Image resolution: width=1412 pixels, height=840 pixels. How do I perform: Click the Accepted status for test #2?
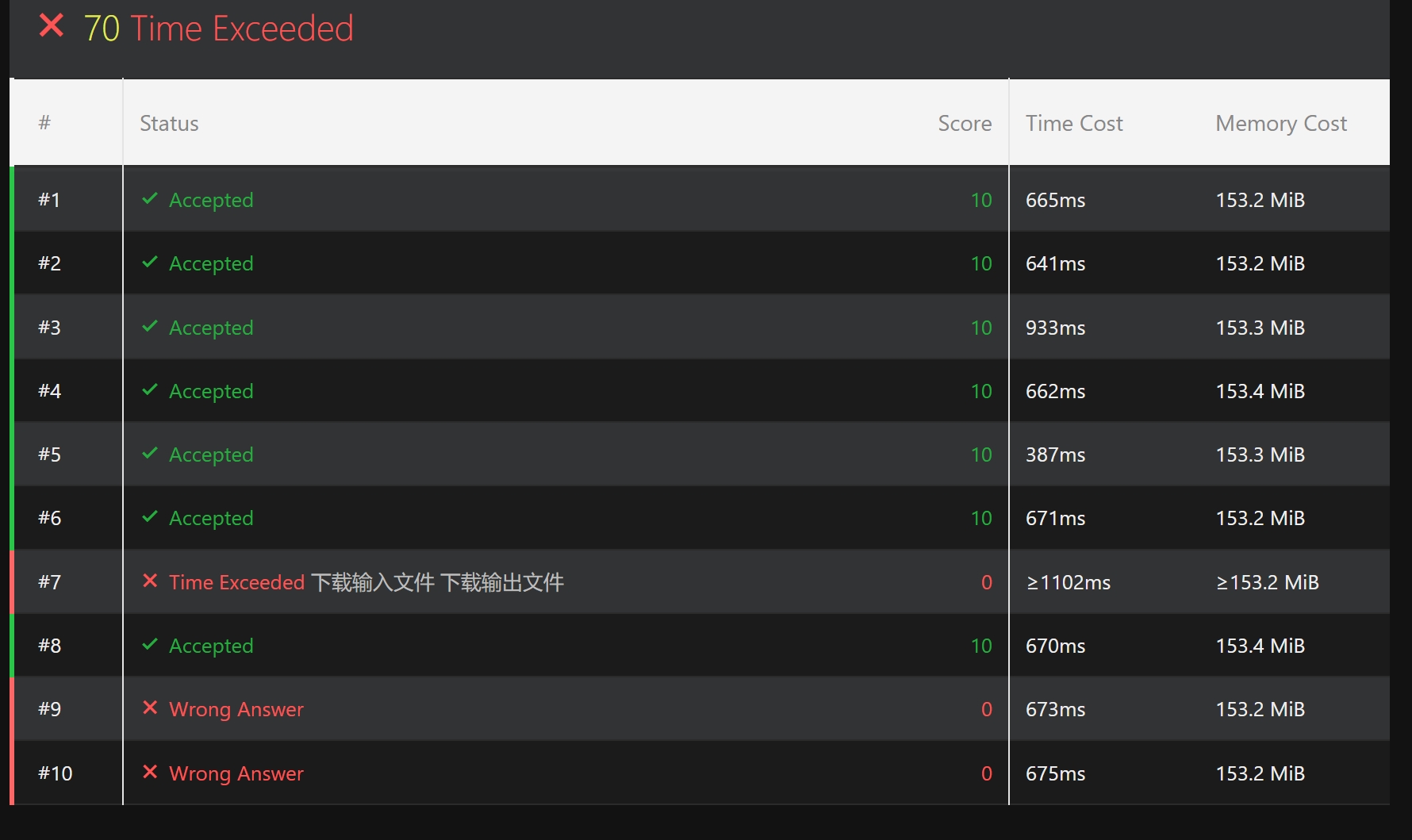tap(211, 263)
